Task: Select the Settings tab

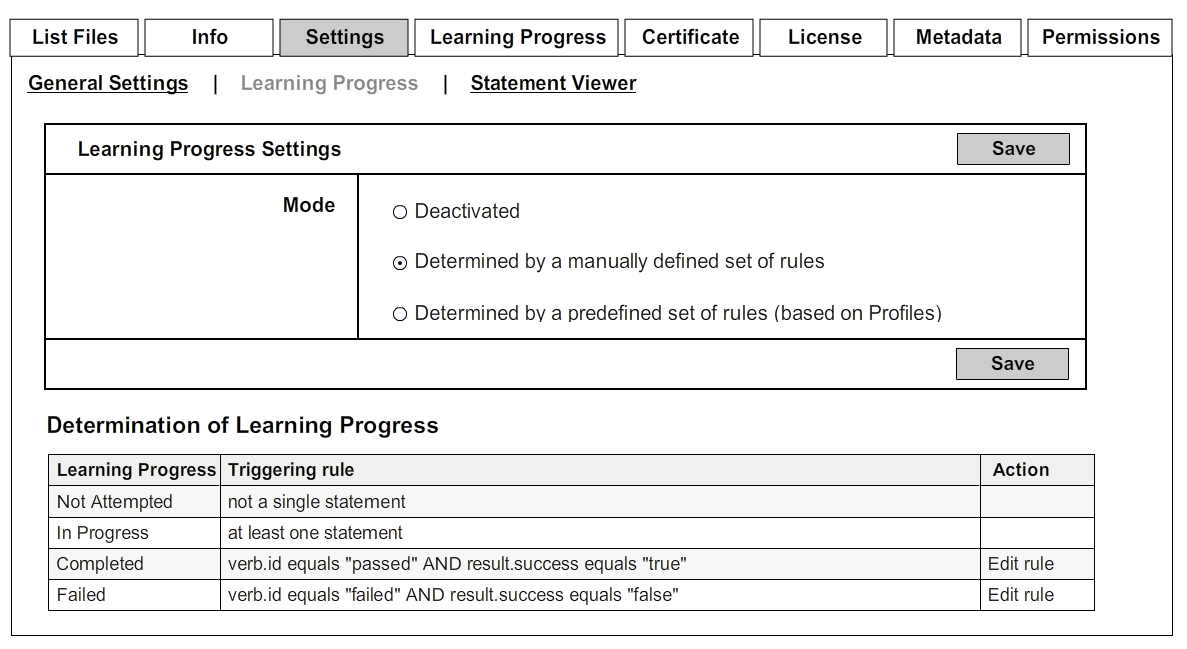Action: pyautogui.click(x=344, y=38)
